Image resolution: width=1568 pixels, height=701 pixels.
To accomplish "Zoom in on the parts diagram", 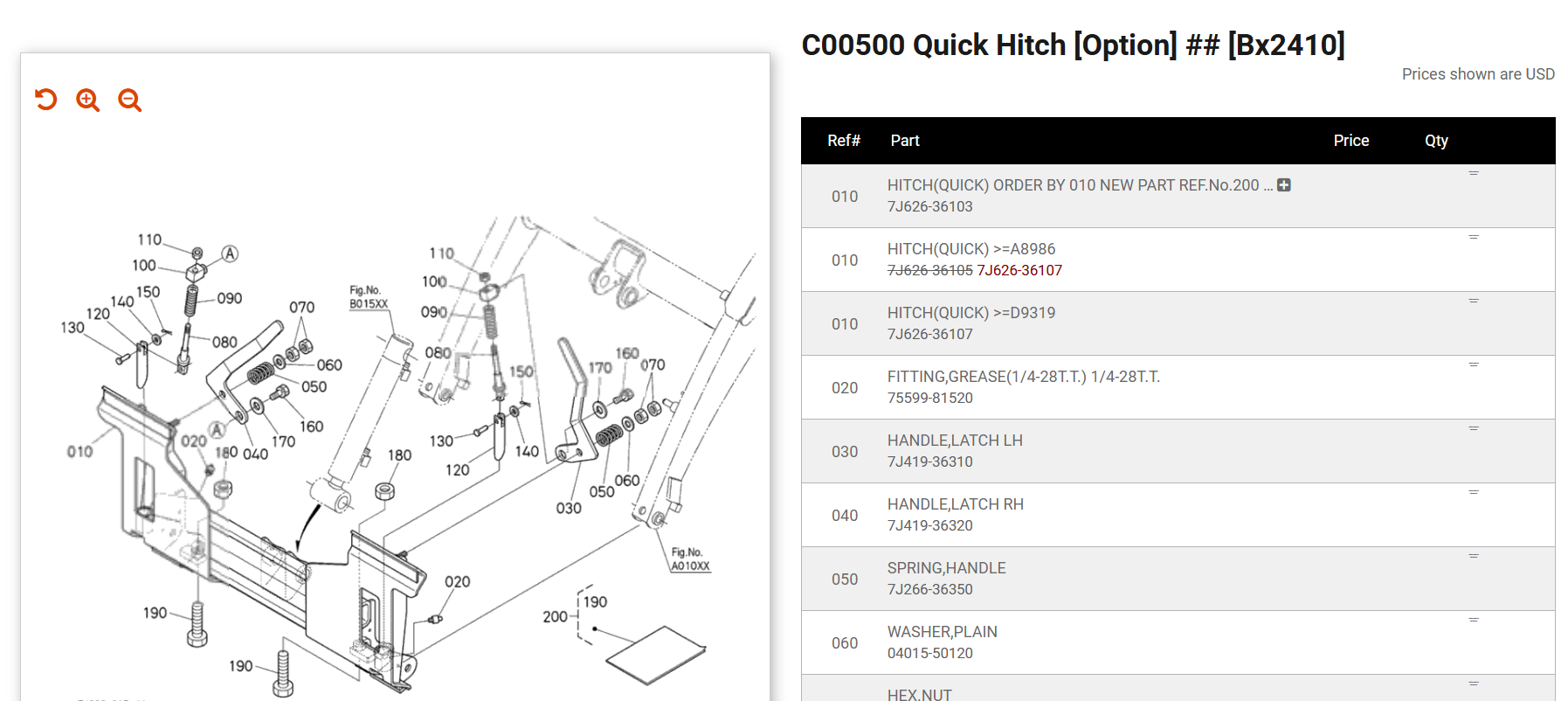I will point(87,100).
